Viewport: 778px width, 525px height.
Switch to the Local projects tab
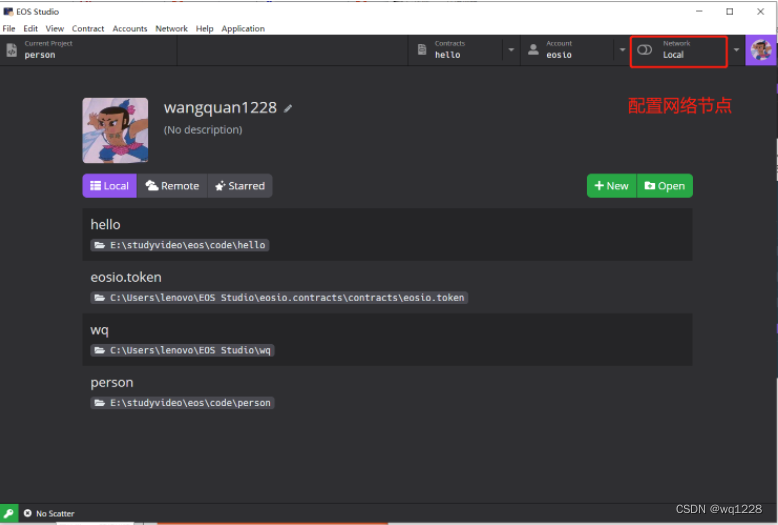(110, 186)
